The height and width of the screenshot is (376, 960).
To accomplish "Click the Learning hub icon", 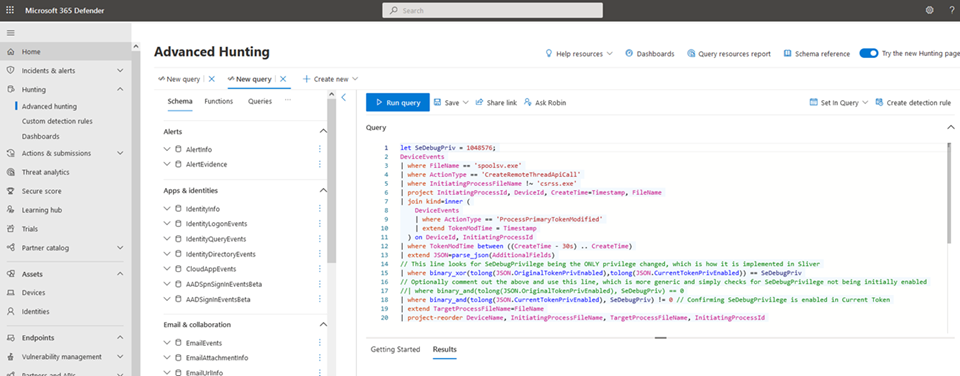I will 10,210.
